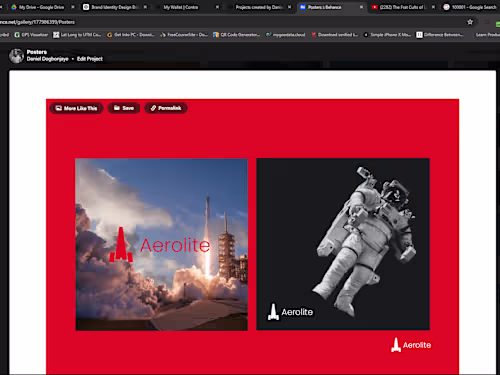Close the YouTube tab

[x=433, y=7]
